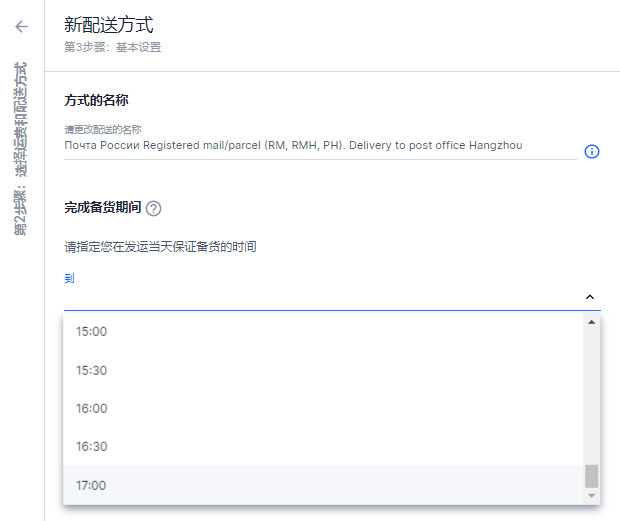Click section title 方式的名称

pyautogui.click(x=96, y=100)
